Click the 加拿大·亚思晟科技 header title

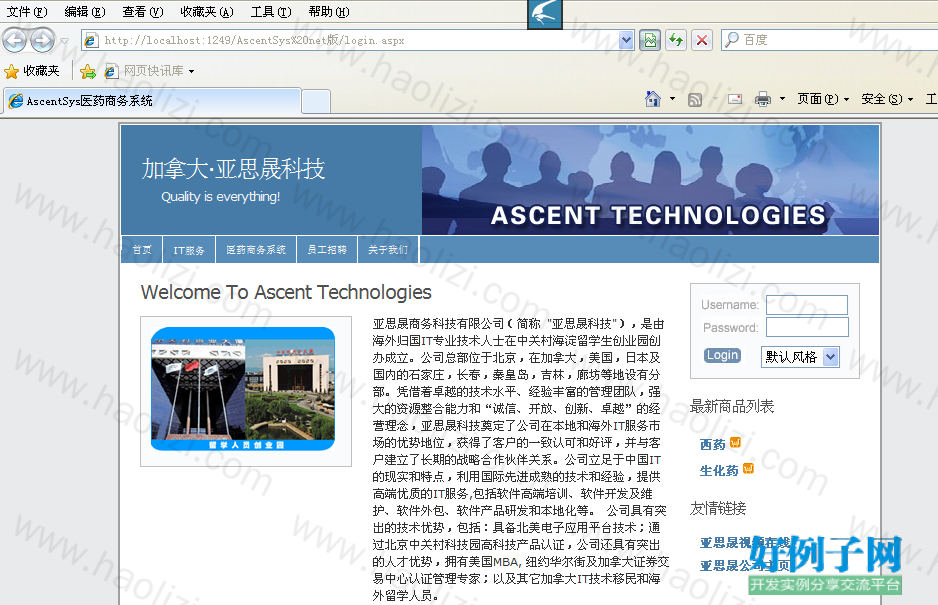pyautogui.click(x=233, y=169)
